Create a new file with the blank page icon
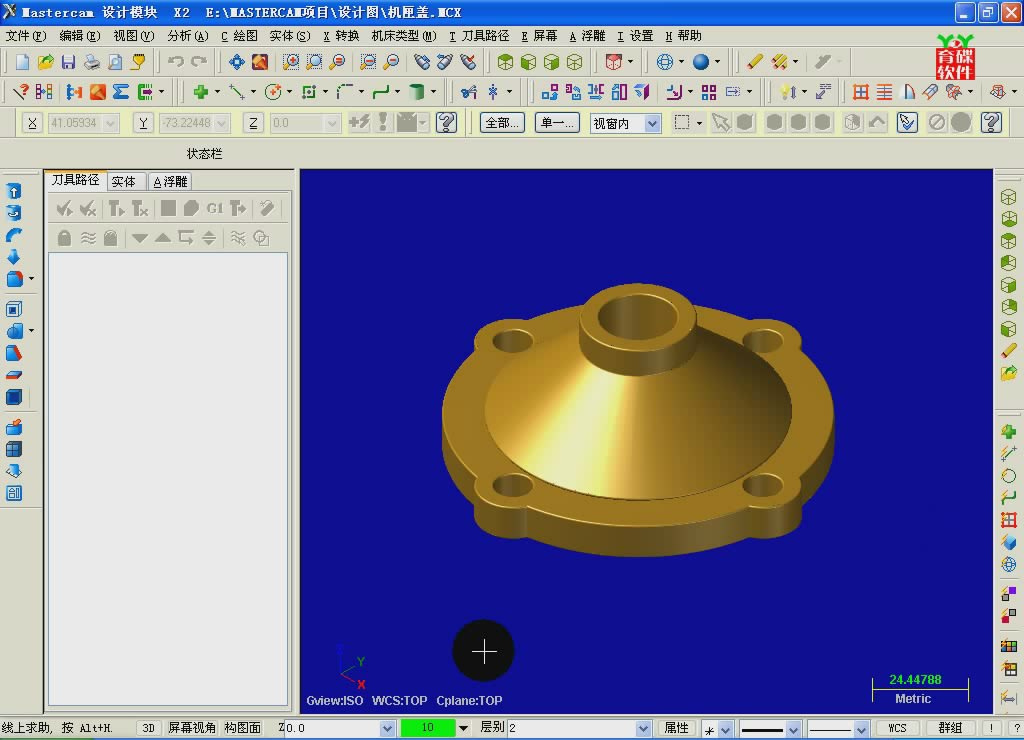Viewport: 1024px width, 740px height. click(x=22, y=62)
